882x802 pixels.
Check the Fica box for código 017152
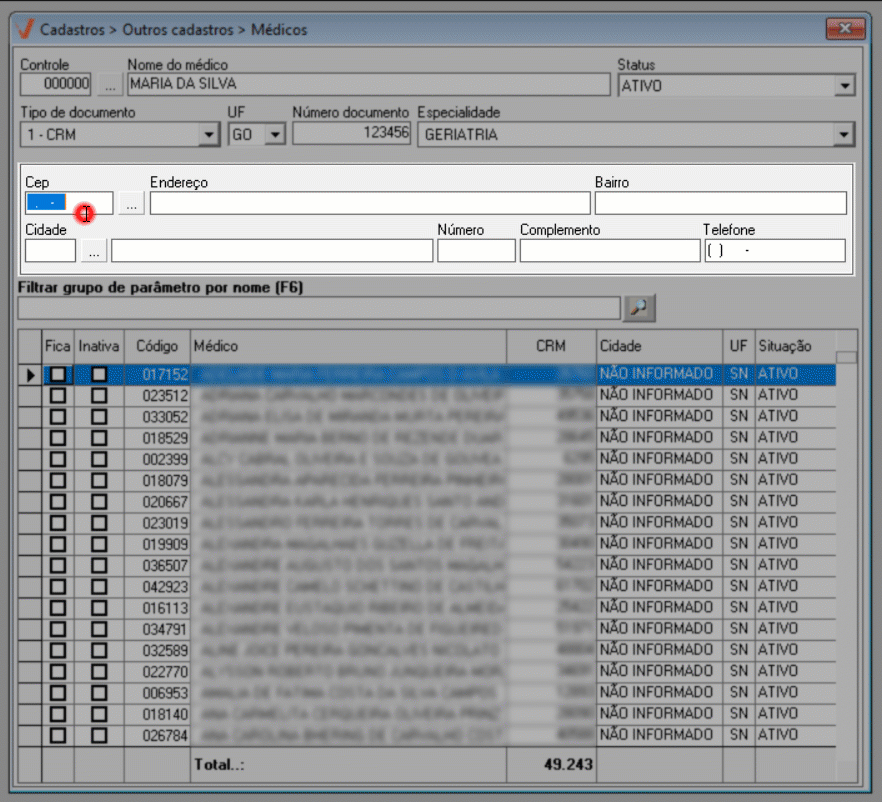(59, 374)
